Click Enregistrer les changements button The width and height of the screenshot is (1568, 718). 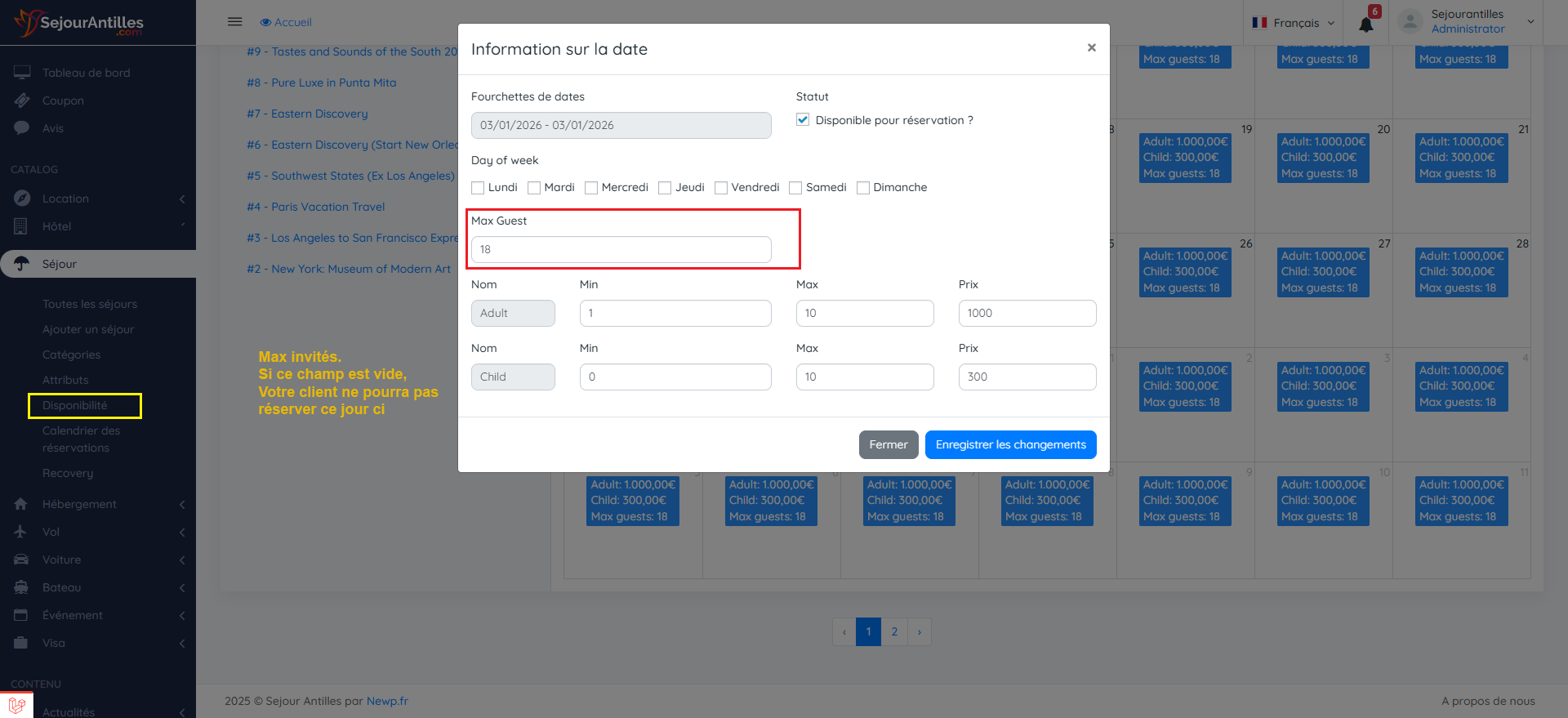1010,444
